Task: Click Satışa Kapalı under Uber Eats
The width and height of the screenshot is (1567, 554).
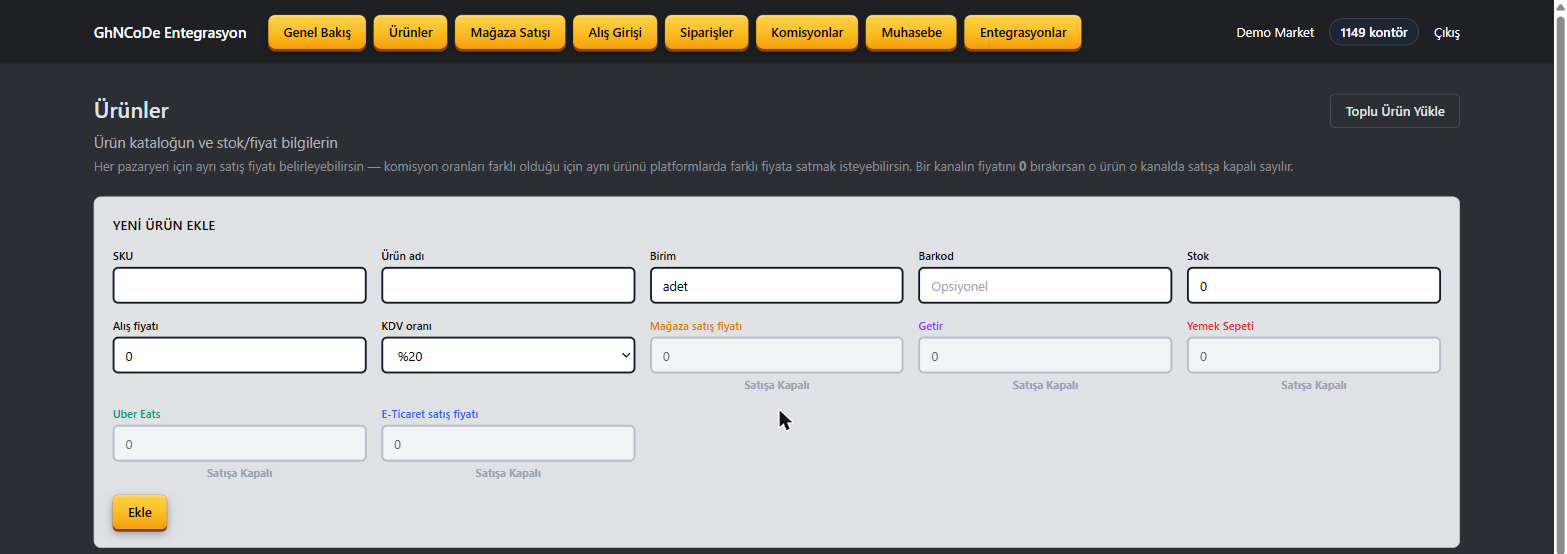Action: (x=240, y=473)
